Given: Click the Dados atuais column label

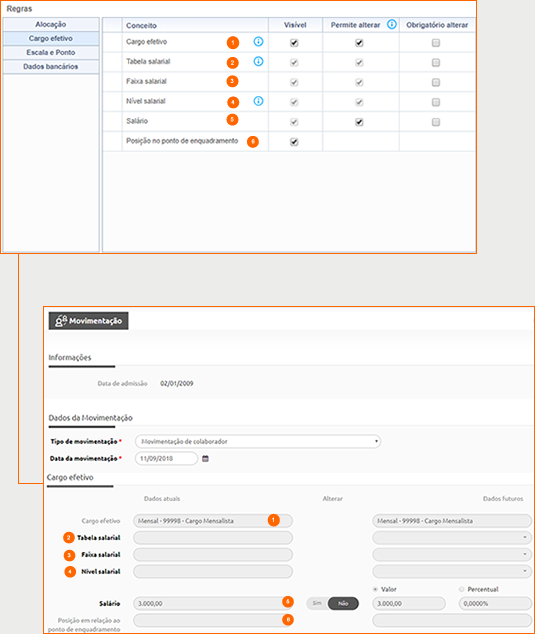Looking at the screenshot, I should coord(162,499).
